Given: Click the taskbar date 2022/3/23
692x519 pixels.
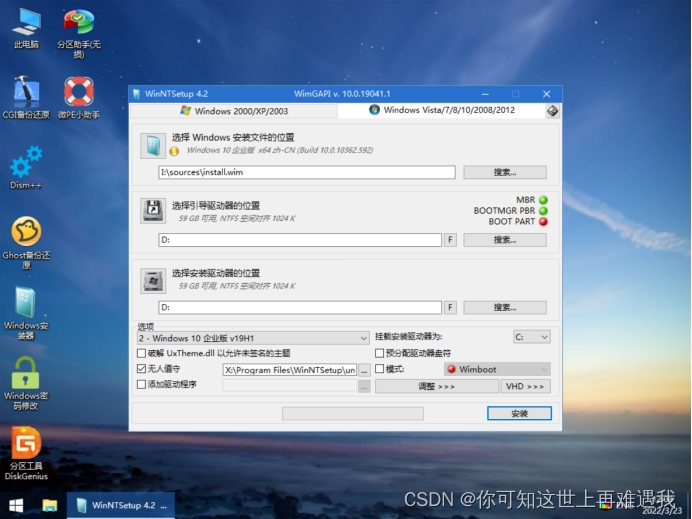Looking at the screenshot, I should pyautogui.click(x=662, y=511).
